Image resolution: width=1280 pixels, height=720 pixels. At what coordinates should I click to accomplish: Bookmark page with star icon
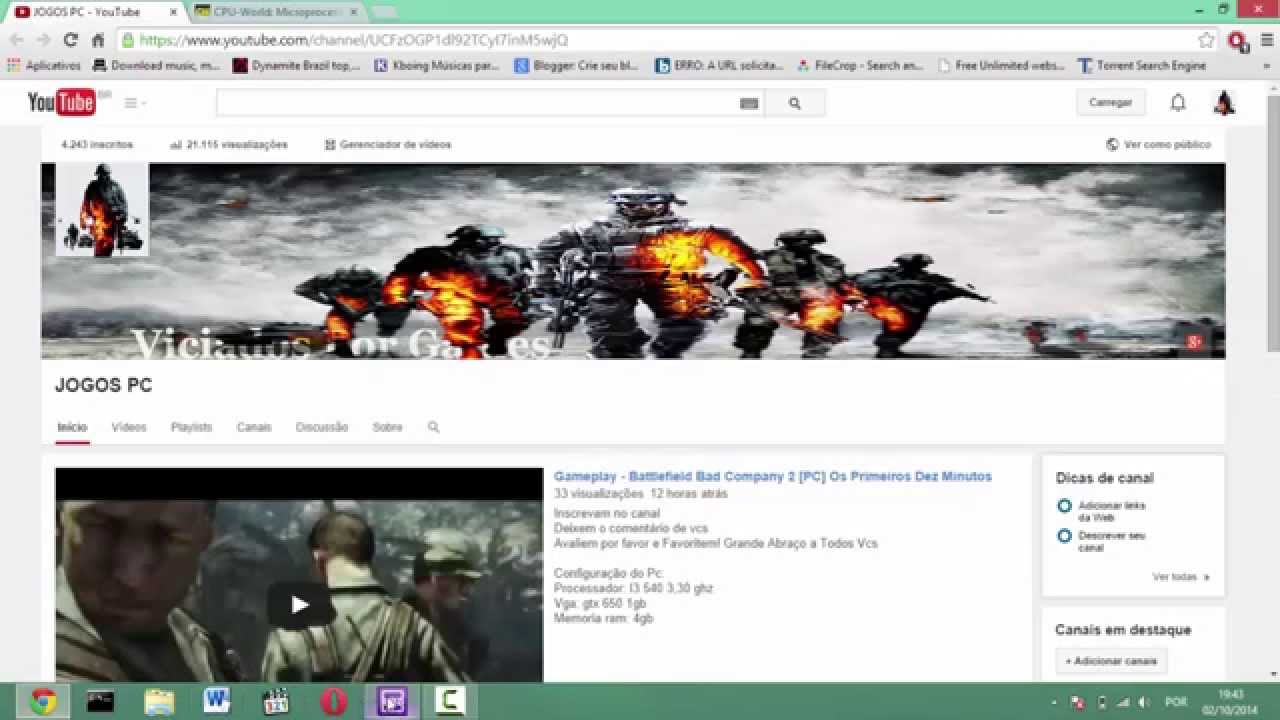[1206, 40]
